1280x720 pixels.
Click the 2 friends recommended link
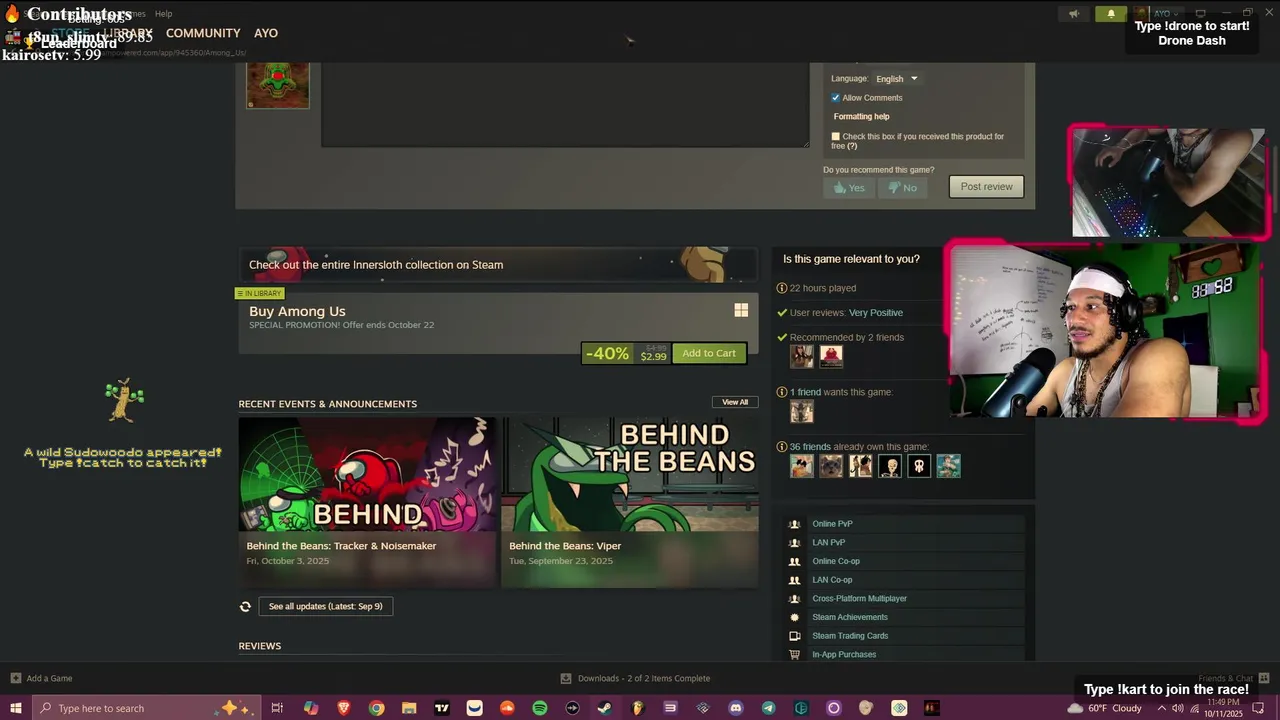(x=847, y=338)
